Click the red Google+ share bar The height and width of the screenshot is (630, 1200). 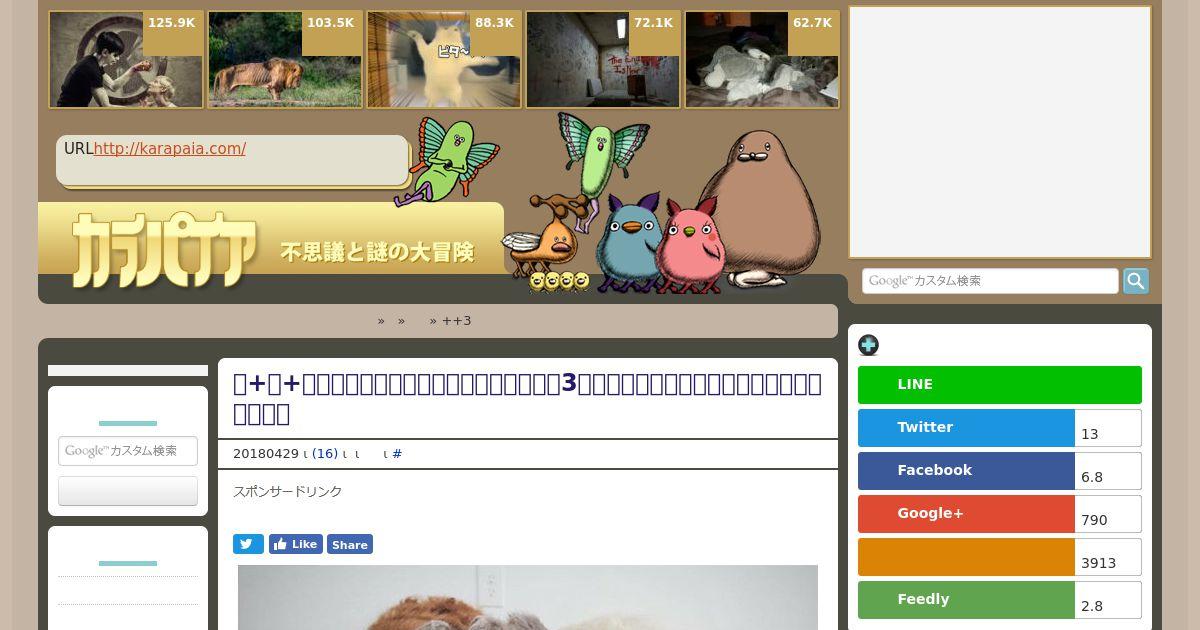[x=966, y=514]
